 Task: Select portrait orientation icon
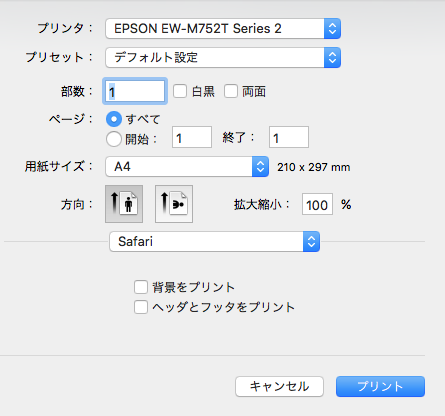pyautogui.click(x=124, y=204)
